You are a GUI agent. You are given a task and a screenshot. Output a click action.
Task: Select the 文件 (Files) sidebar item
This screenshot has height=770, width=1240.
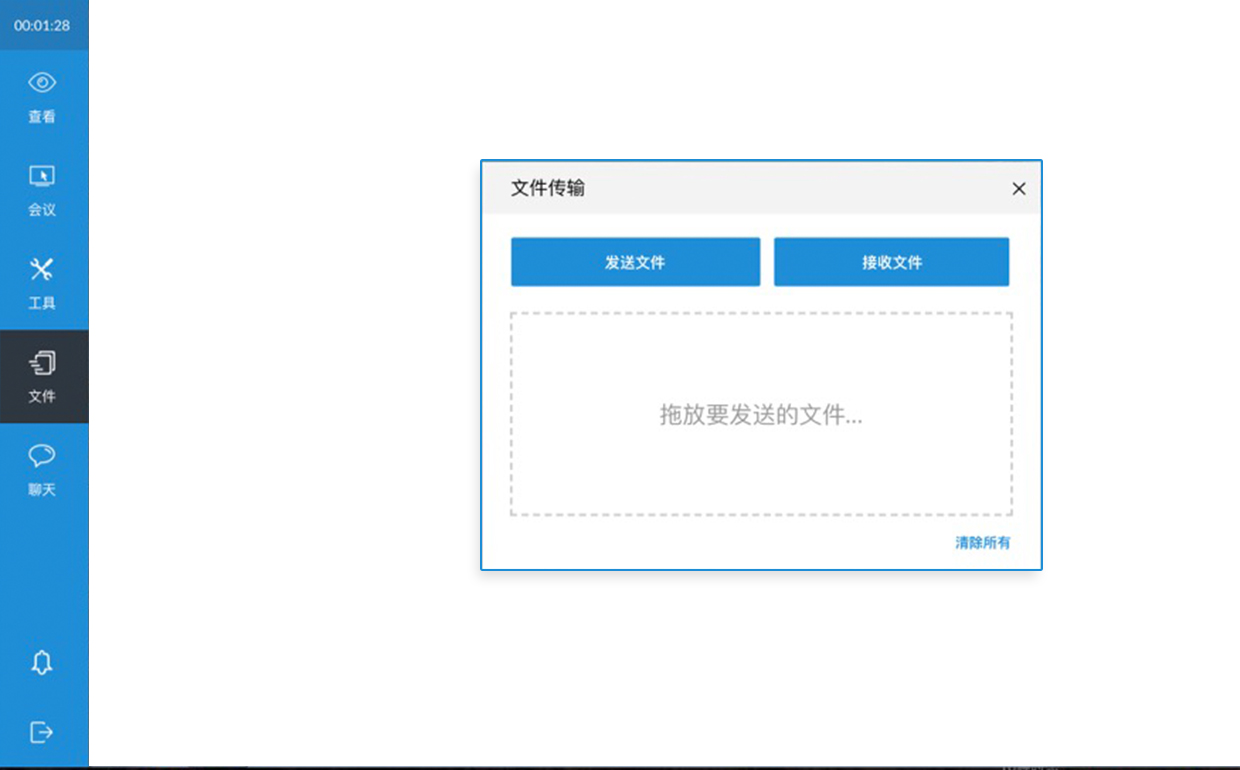click(44, 377)
